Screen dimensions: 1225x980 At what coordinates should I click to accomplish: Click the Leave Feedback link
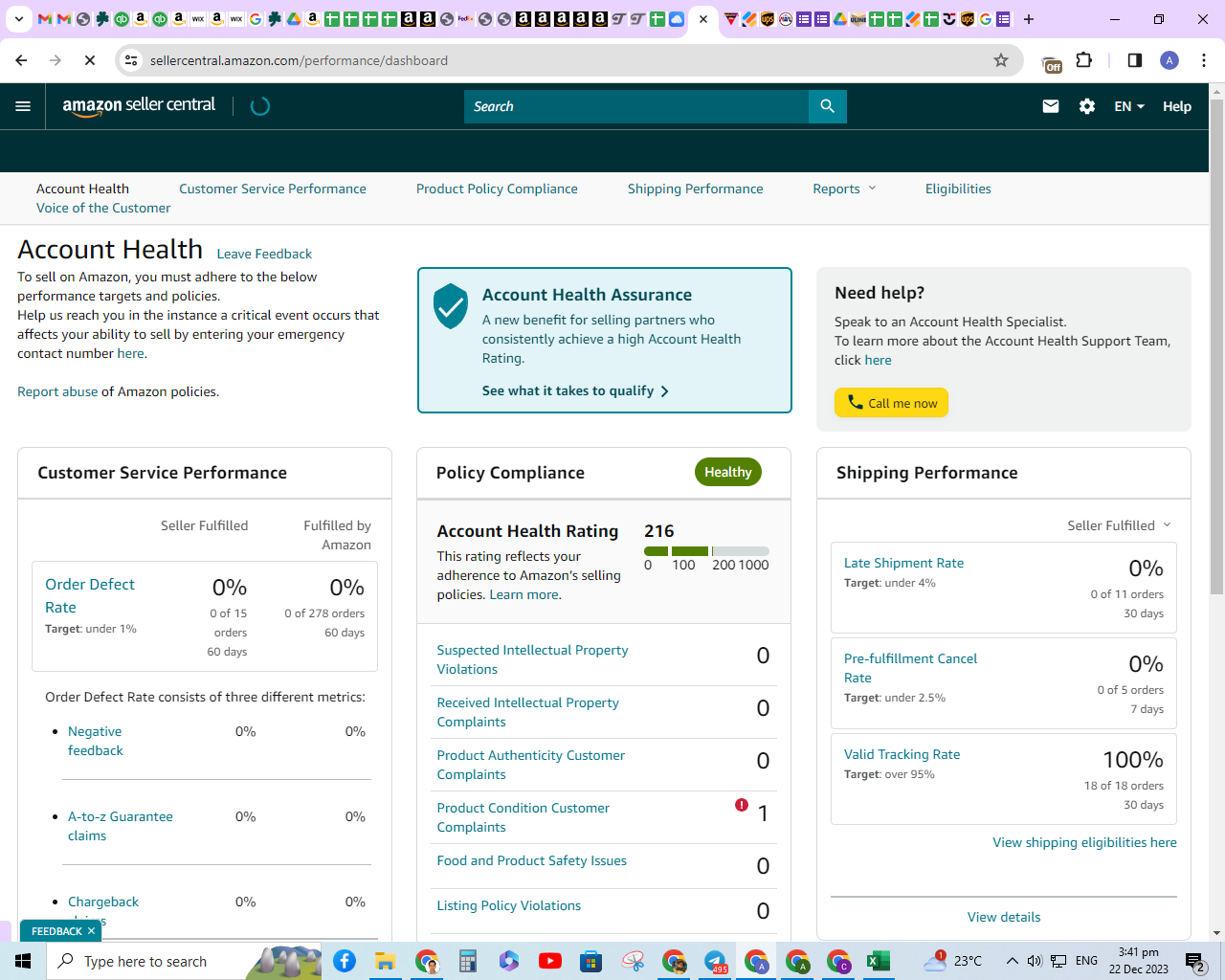tap(264, 254)
